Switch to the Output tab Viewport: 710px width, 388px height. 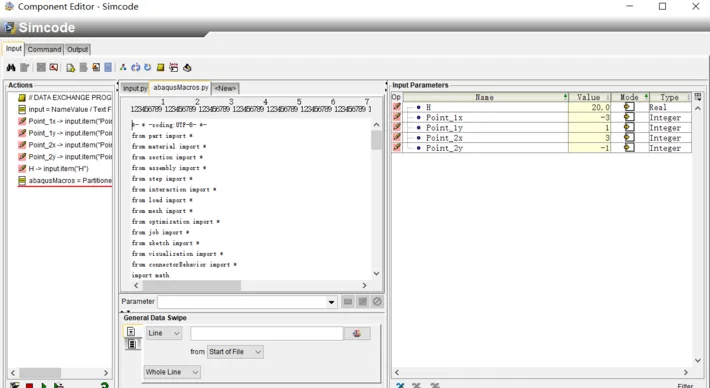tap(77, 49)
